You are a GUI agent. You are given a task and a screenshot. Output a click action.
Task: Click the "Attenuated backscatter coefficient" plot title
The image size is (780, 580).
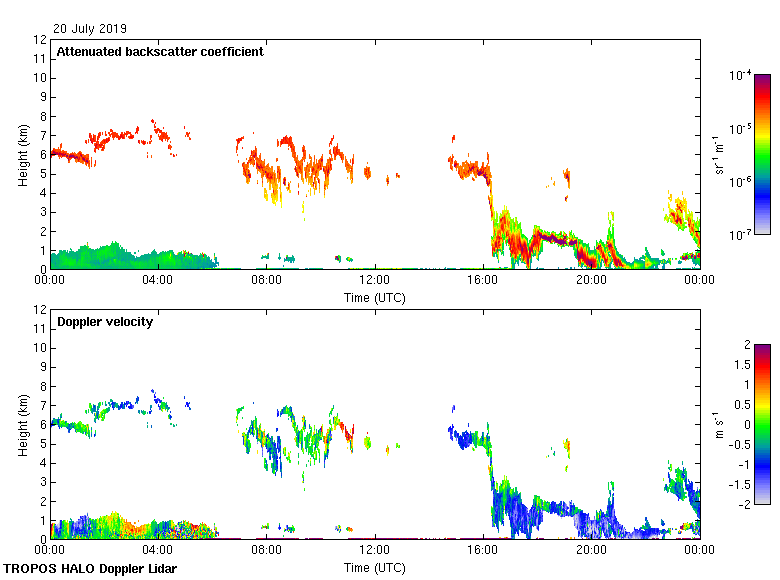point(160,52)
